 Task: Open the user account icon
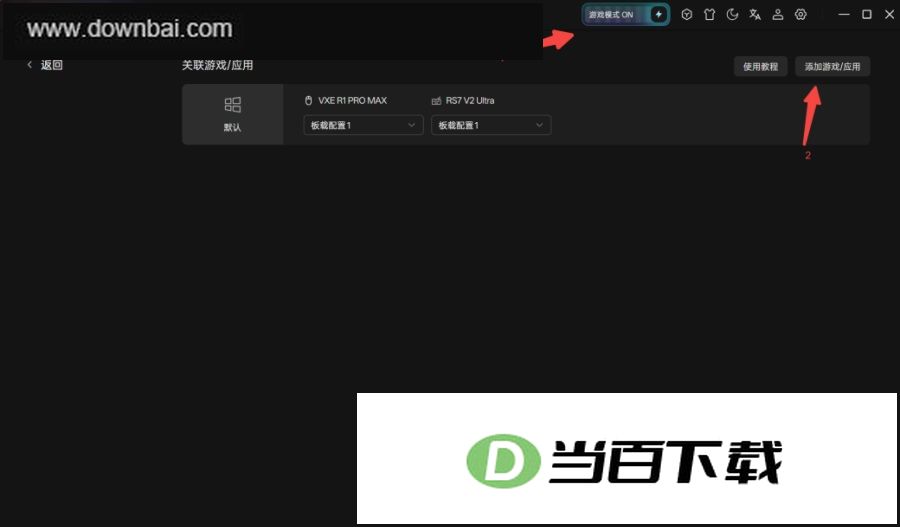pyautogui.click(x=778, y=15)
